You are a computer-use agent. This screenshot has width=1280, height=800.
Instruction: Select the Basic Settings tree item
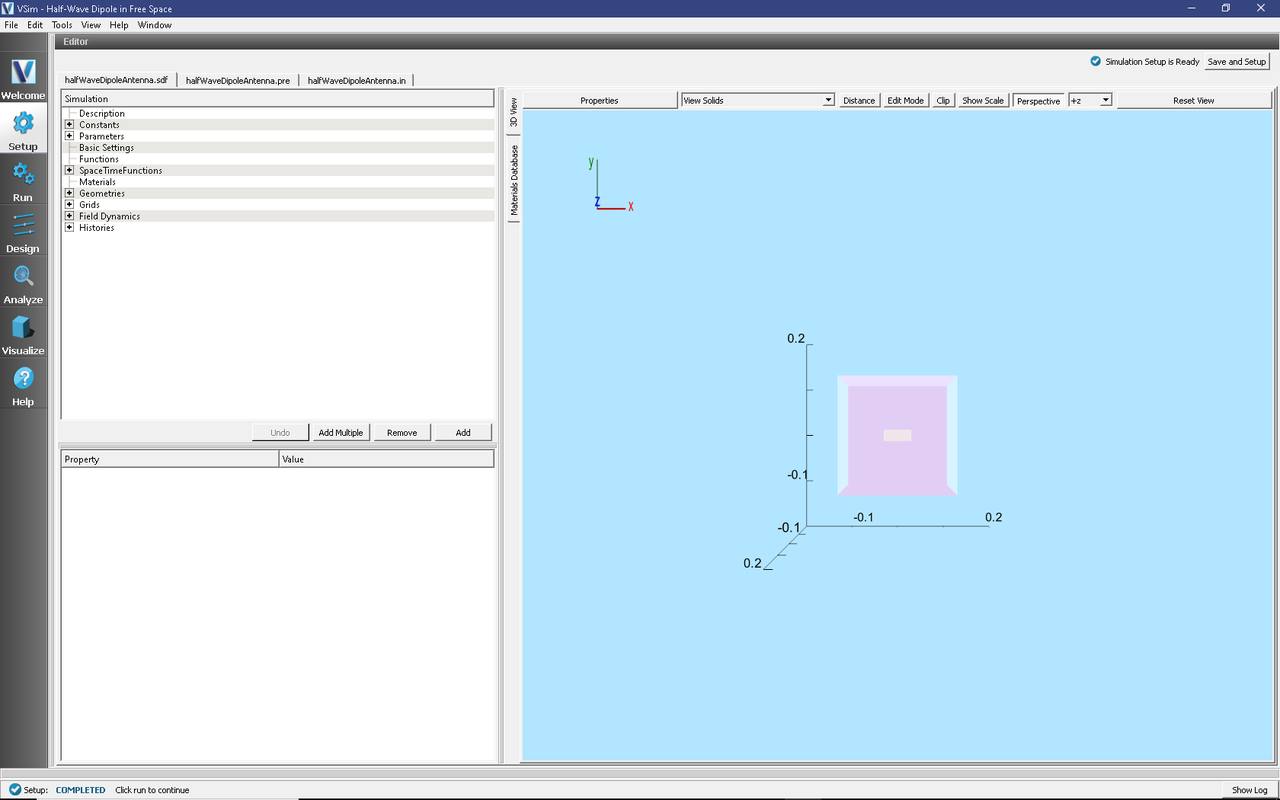pyautogui.click(x=105, y=147)
